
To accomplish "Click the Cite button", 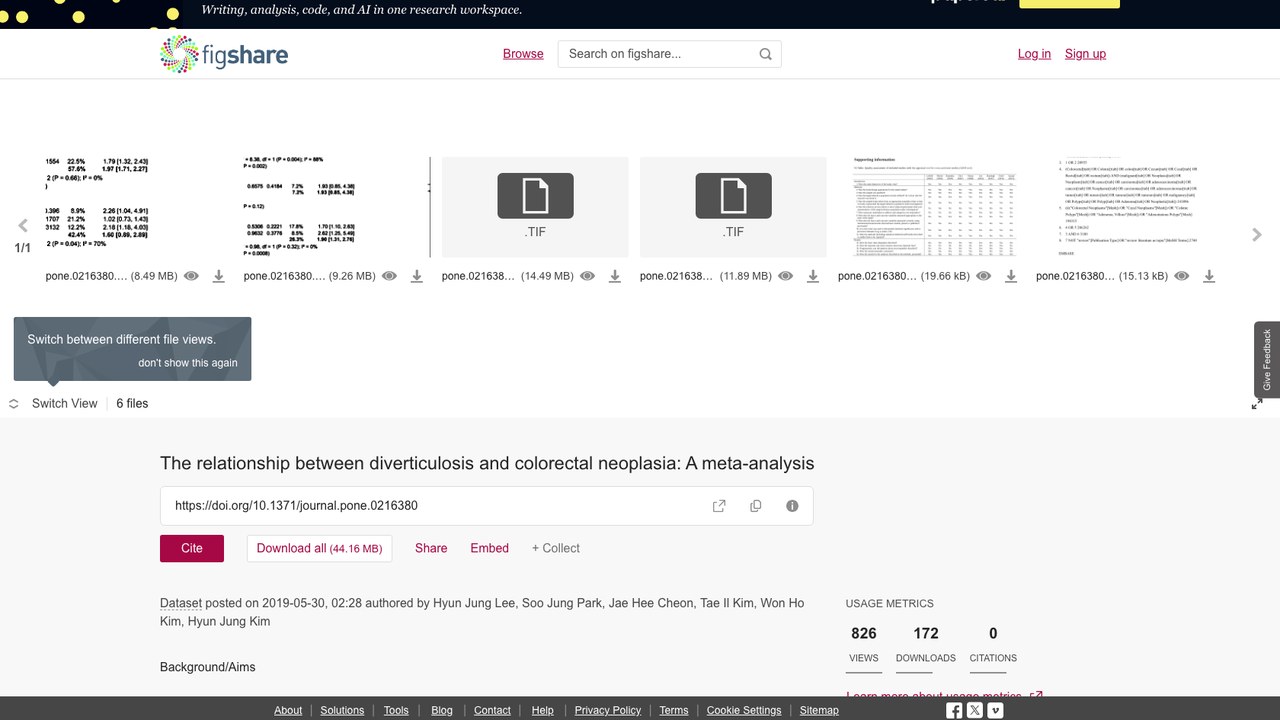I will point(192,548).
